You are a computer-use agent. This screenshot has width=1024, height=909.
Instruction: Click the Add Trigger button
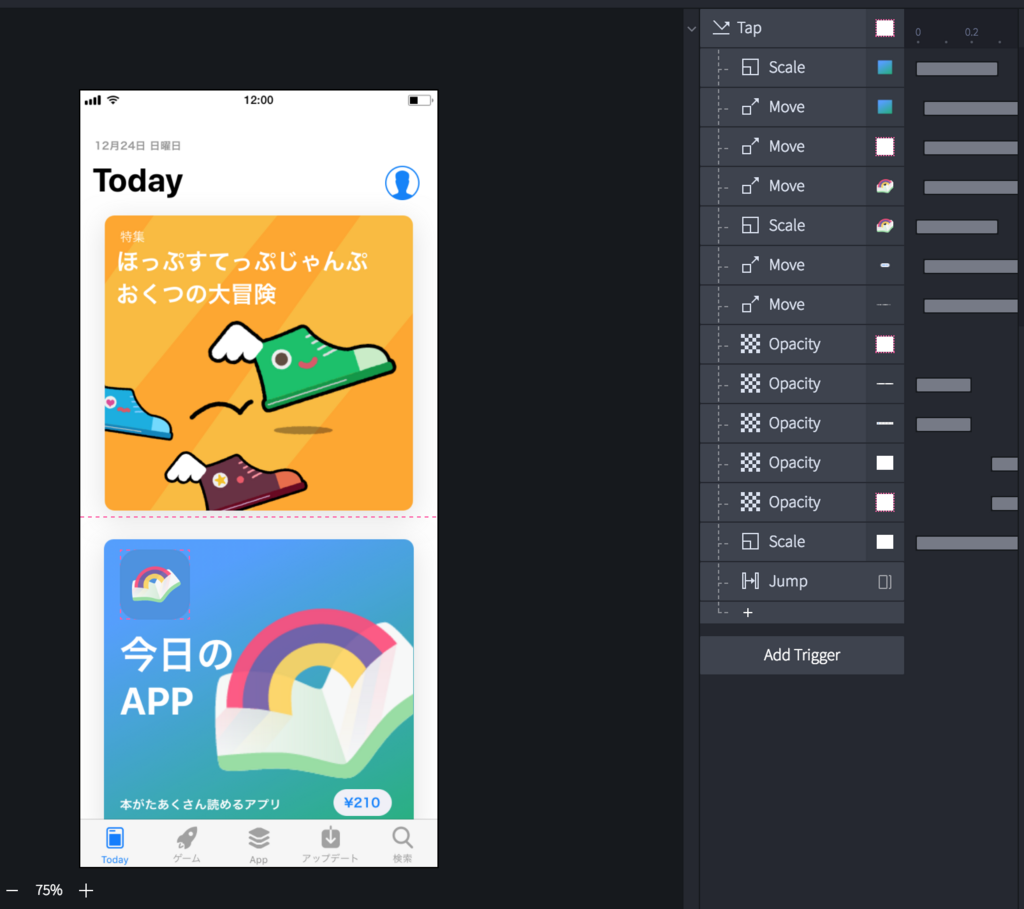(x=802, y=655)
